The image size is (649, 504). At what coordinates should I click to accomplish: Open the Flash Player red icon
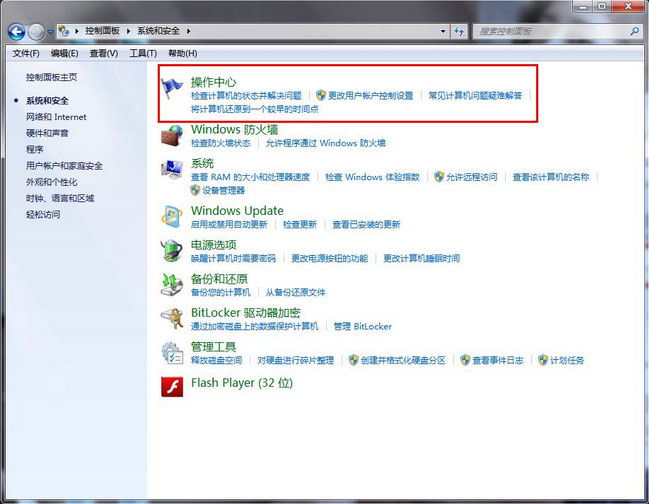[172, 387]
